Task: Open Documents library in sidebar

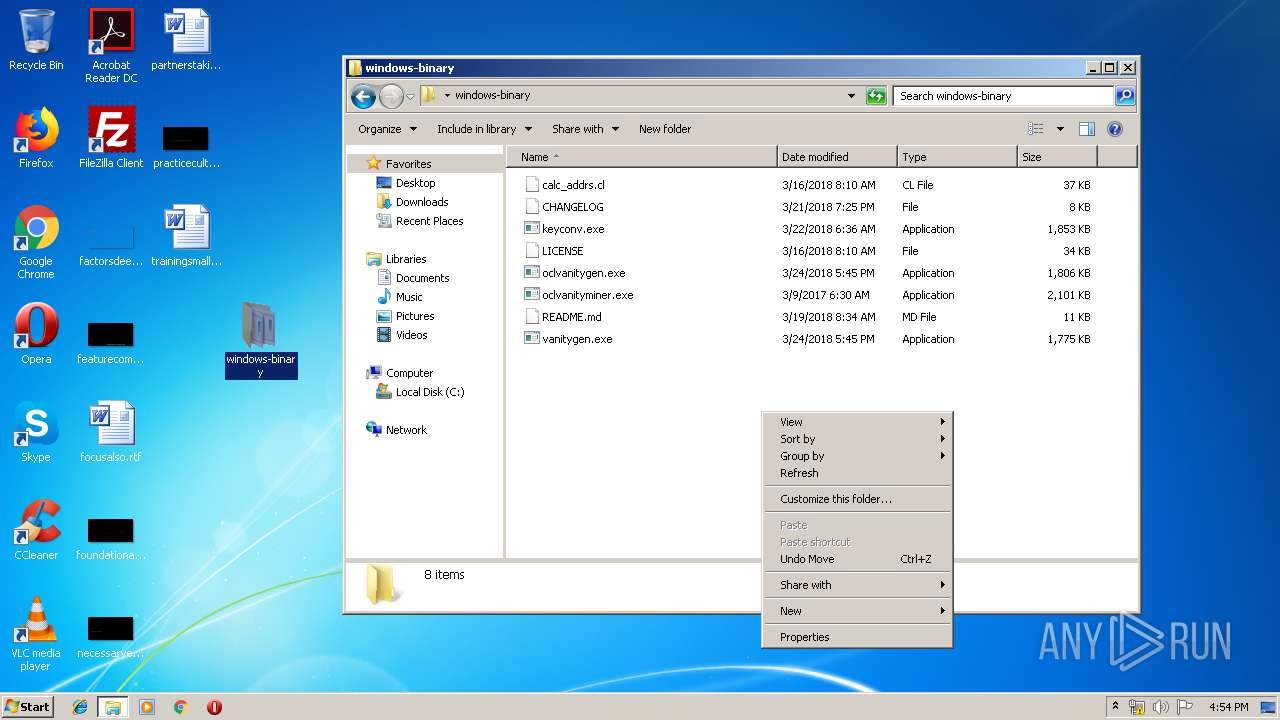Action: pyautogui.click(x=422, y=278)
